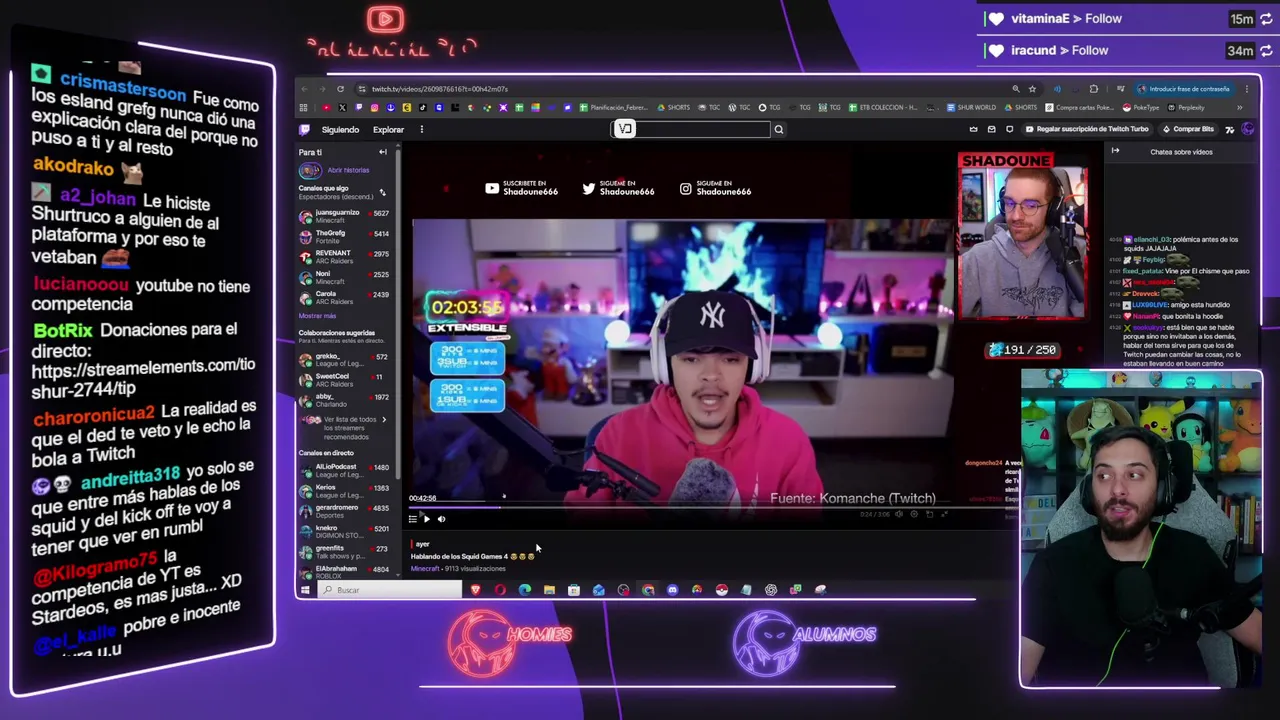Open ETB COLECCION bookmark
Screen dimensions: 1280x720
884,108
